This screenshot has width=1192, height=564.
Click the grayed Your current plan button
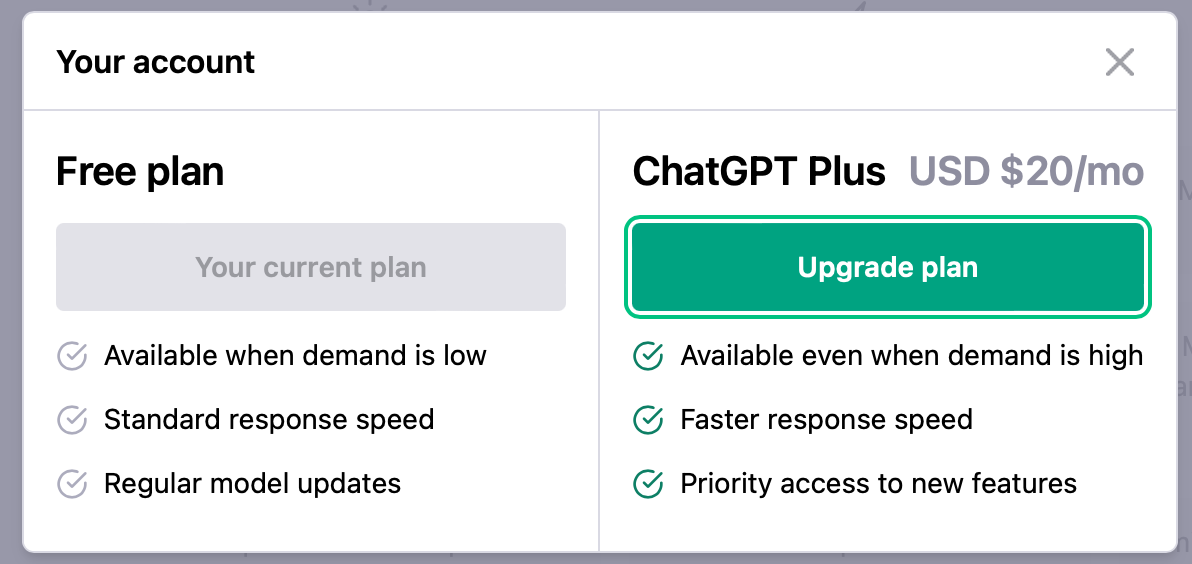pyautogui.click(x=311, y=268)
